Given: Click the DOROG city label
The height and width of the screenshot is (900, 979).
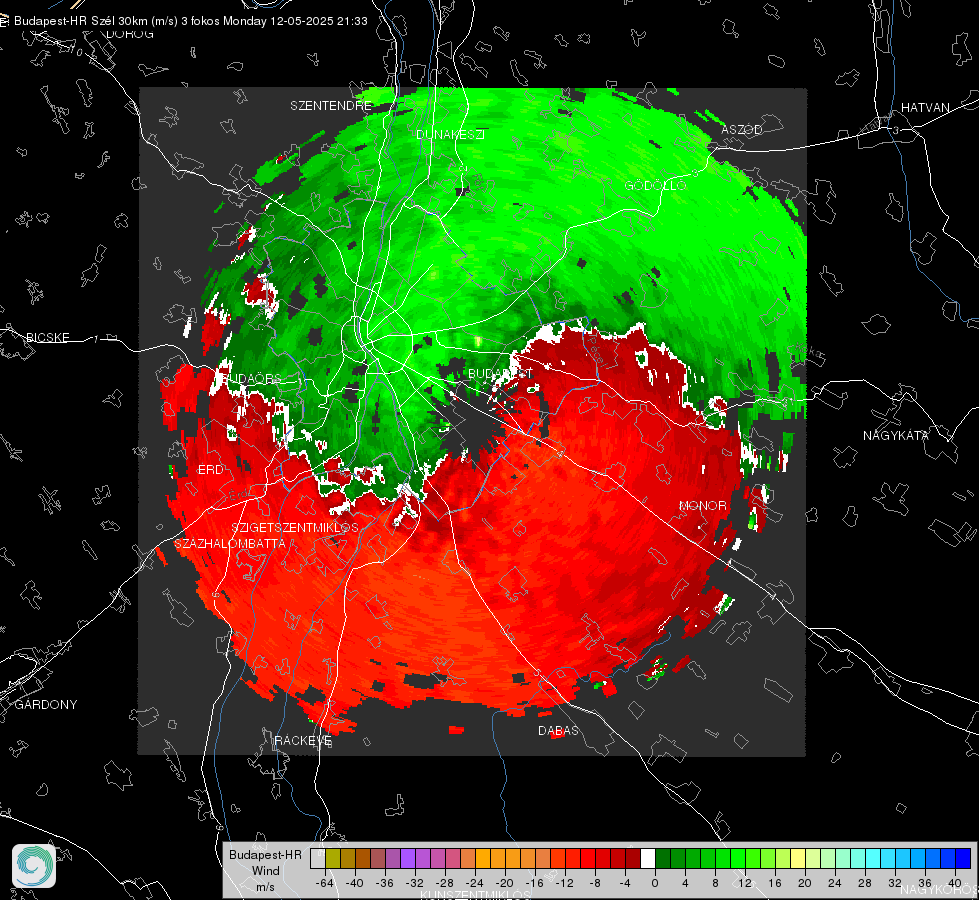Looking at the screenshot, I should [130, 34].
